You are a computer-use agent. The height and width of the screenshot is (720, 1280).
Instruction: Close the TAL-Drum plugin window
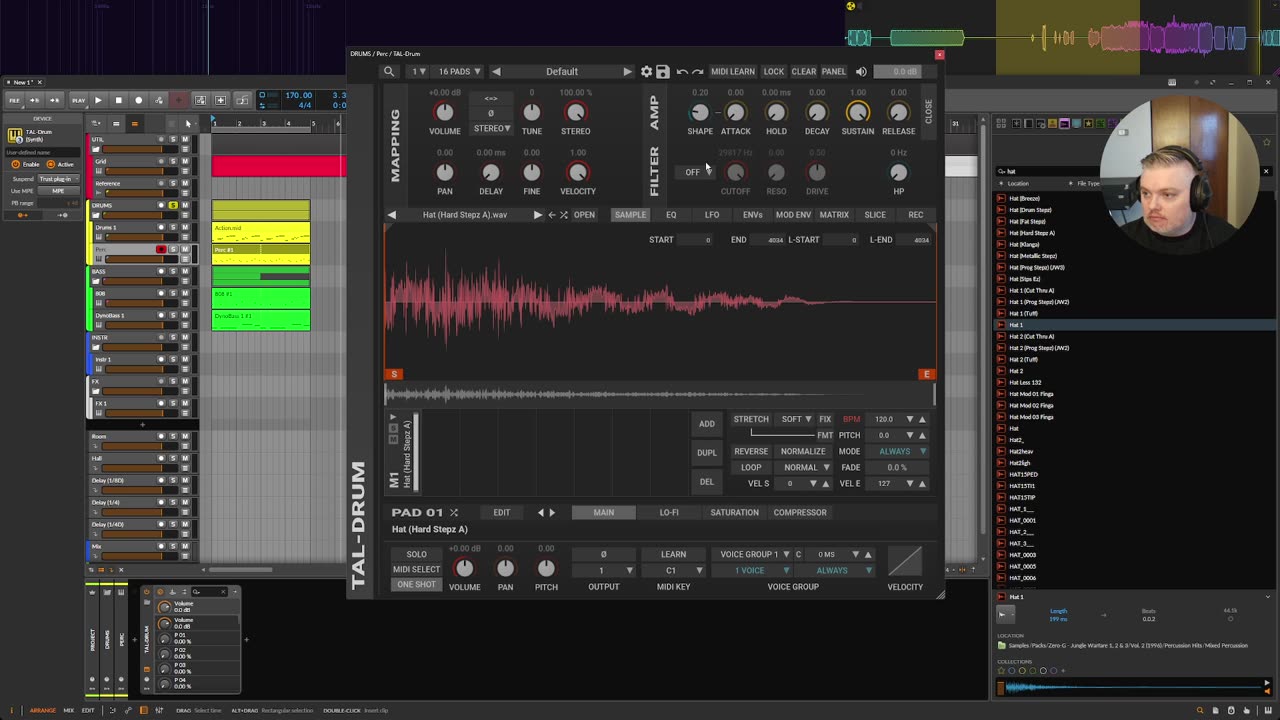tap(939, 54)
